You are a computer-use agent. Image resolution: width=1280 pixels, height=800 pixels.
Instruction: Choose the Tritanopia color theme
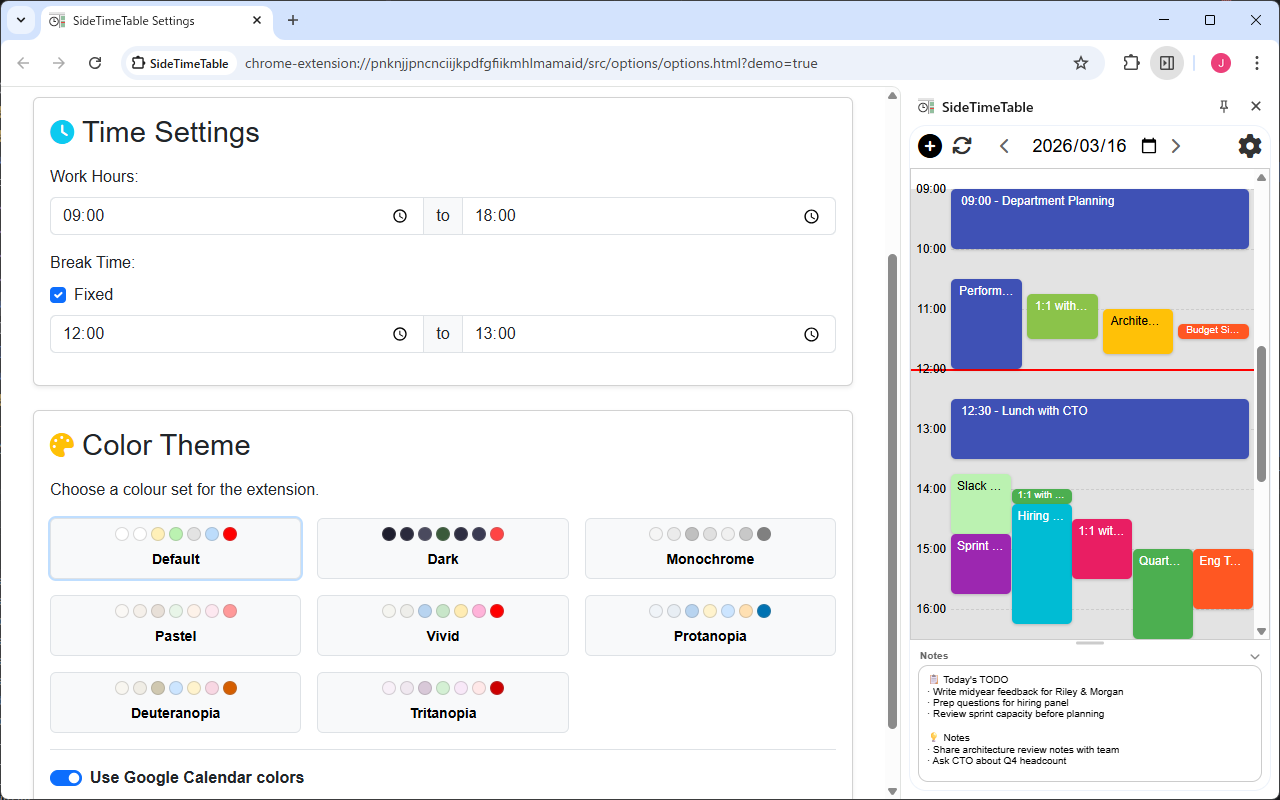pos(443,702)
